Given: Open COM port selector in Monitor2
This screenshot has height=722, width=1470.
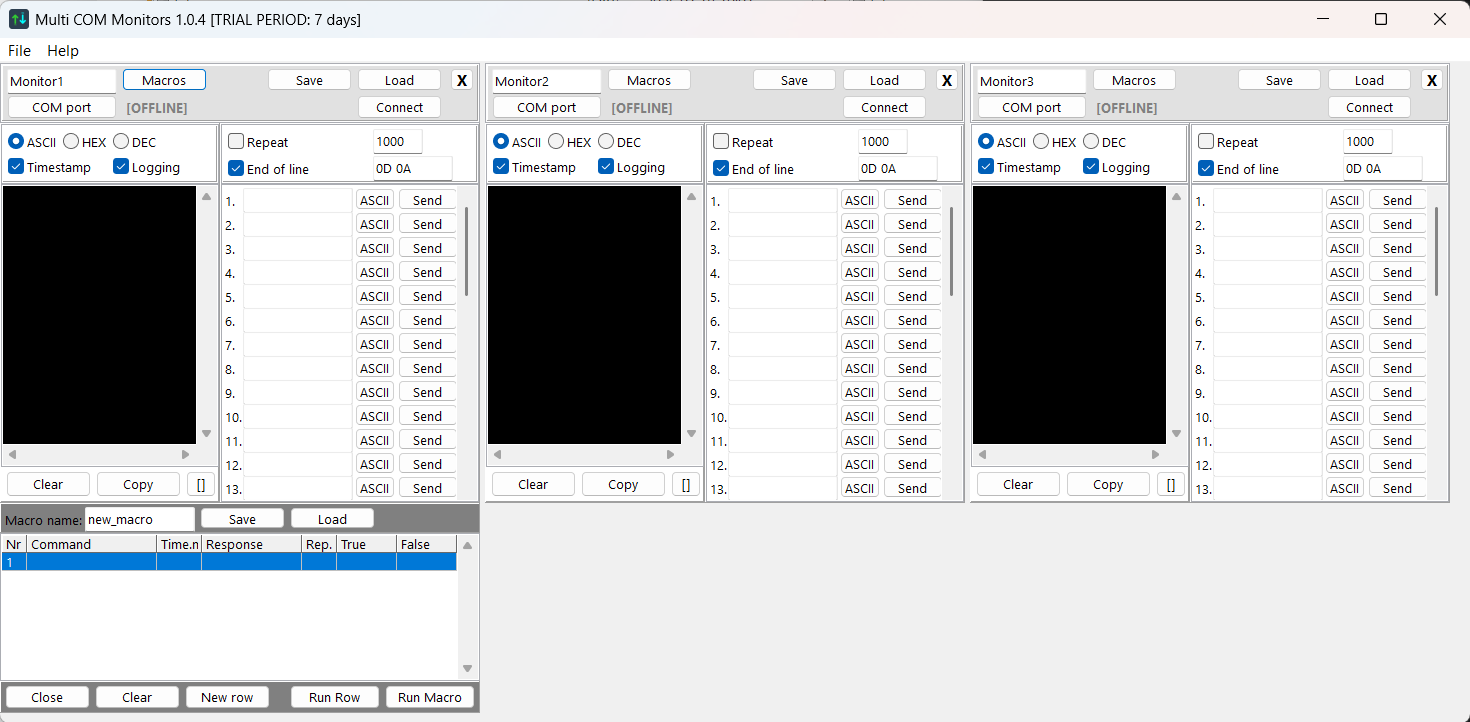Looking at the screenshot, I should [547, 108].
